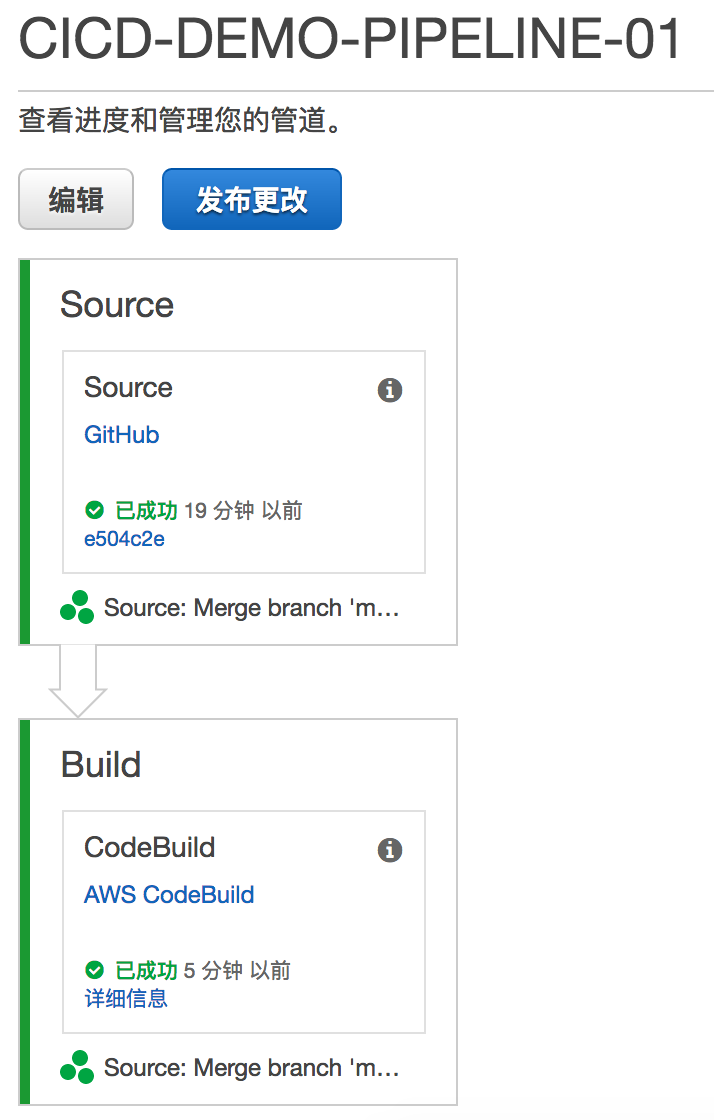The width and height of the screenshot is (714, 1120).
Task: Click the CodeBuild action name
Action: coord(149,848)
